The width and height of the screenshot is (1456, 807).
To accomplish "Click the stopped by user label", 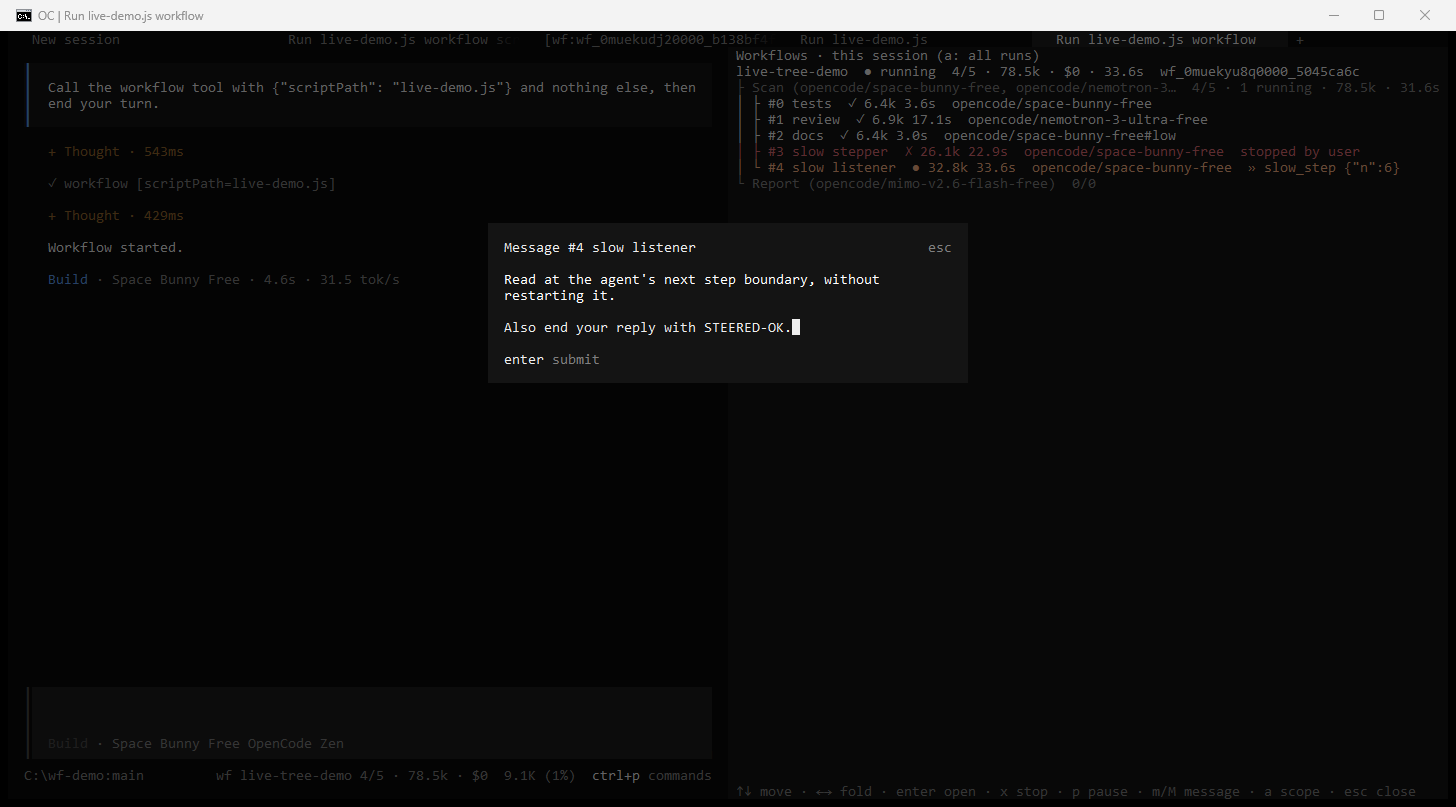I will (1300, 152).
